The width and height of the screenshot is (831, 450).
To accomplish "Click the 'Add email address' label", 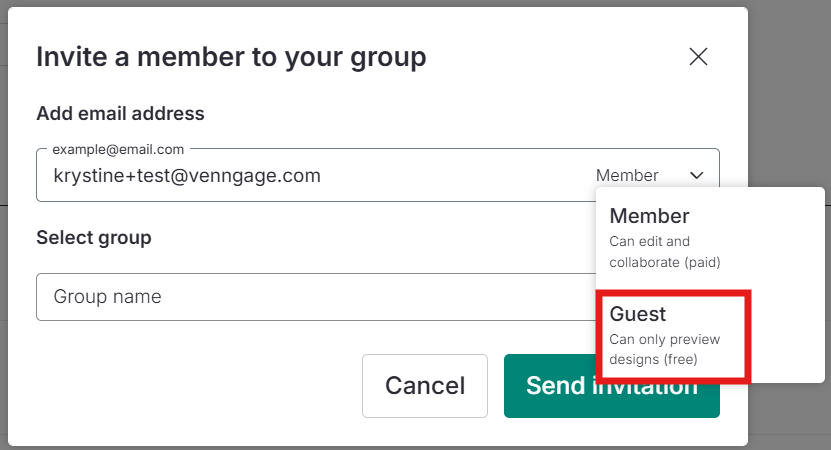I will (120, 113).
